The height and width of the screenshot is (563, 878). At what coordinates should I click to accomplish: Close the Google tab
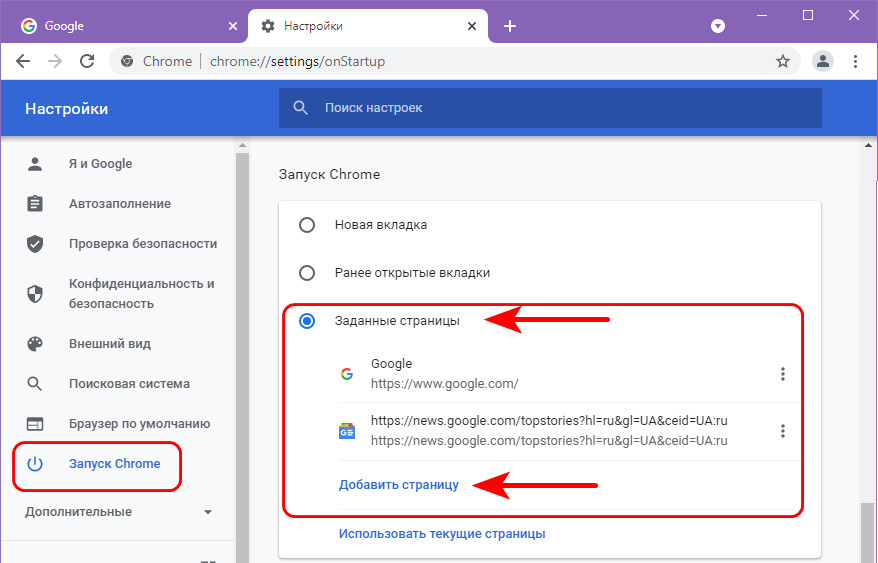click(x=233, y=26)
